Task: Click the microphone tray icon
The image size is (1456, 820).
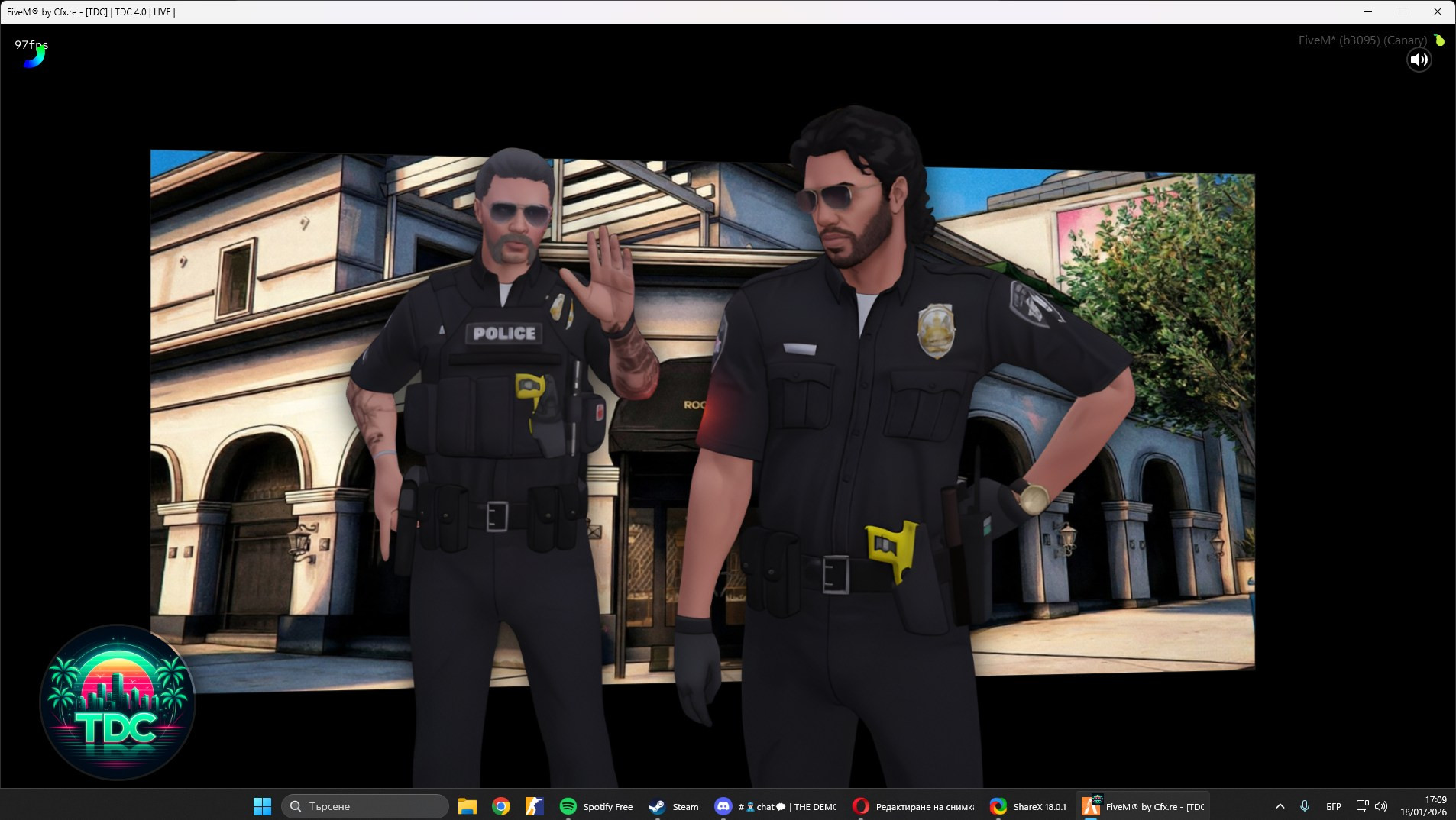Action: point(1305,806)
